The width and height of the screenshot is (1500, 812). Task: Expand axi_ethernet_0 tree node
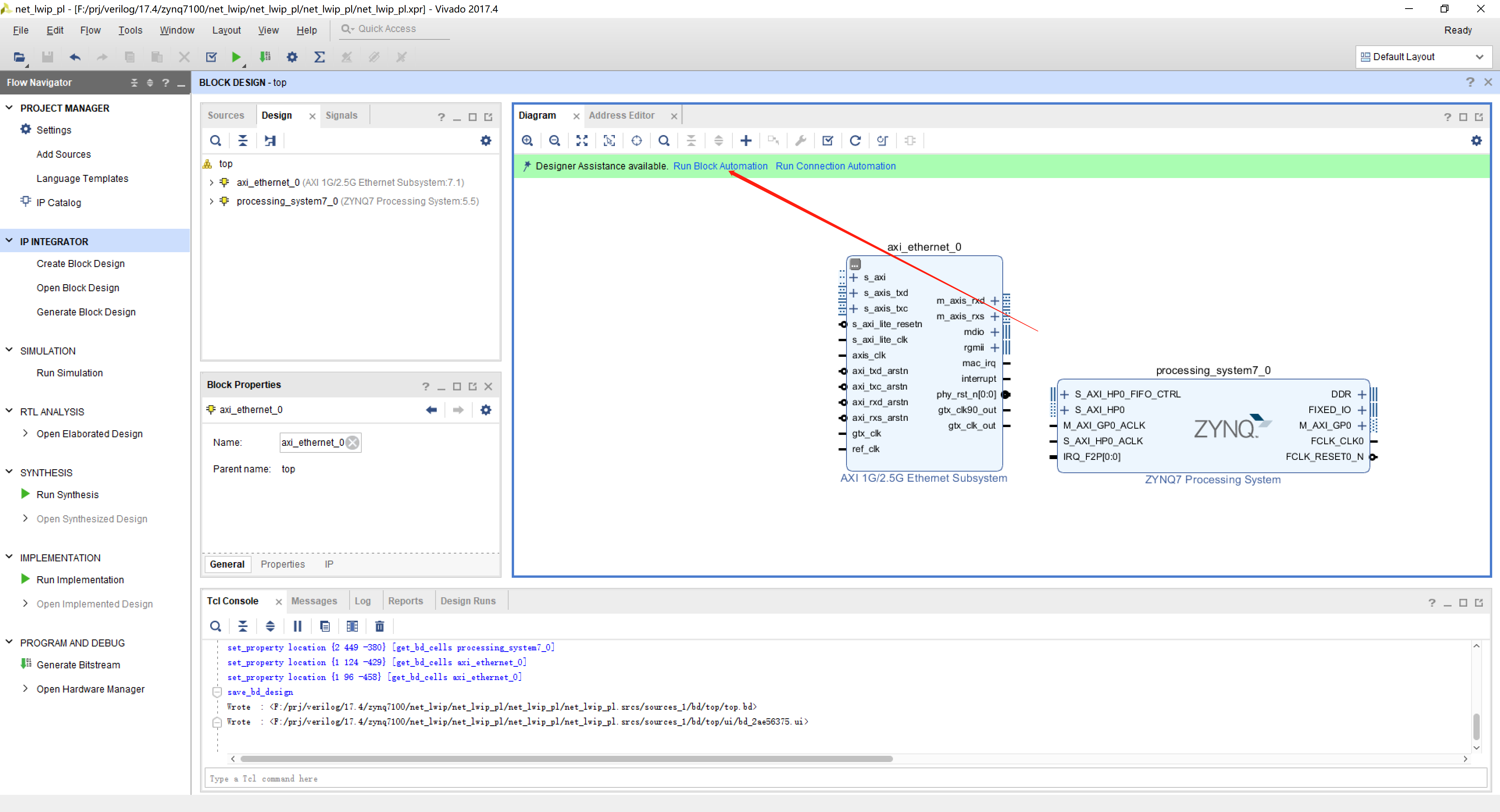211,182
